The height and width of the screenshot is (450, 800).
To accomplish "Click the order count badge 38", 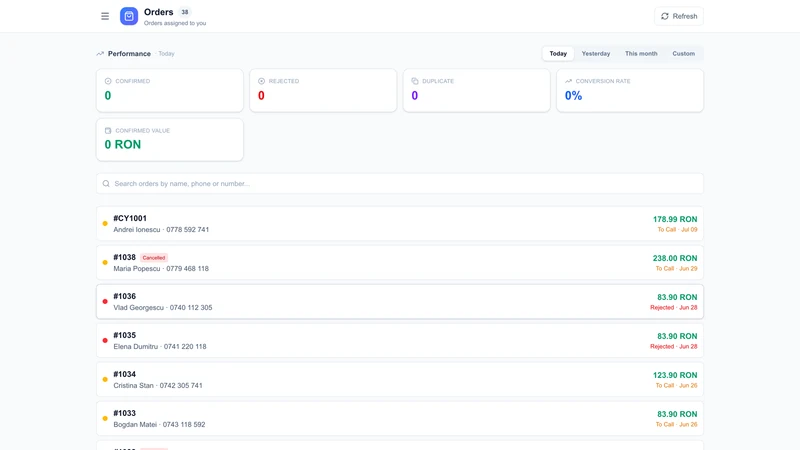I will coord(185,12).
